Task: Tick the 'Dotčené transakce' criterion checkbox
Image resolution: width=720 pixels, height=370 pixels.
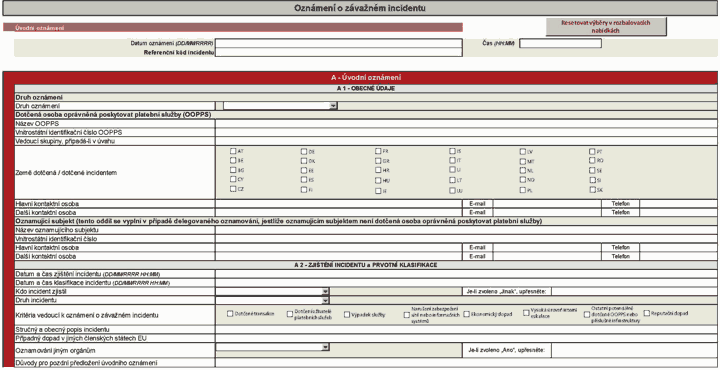Action: point(230,314)
